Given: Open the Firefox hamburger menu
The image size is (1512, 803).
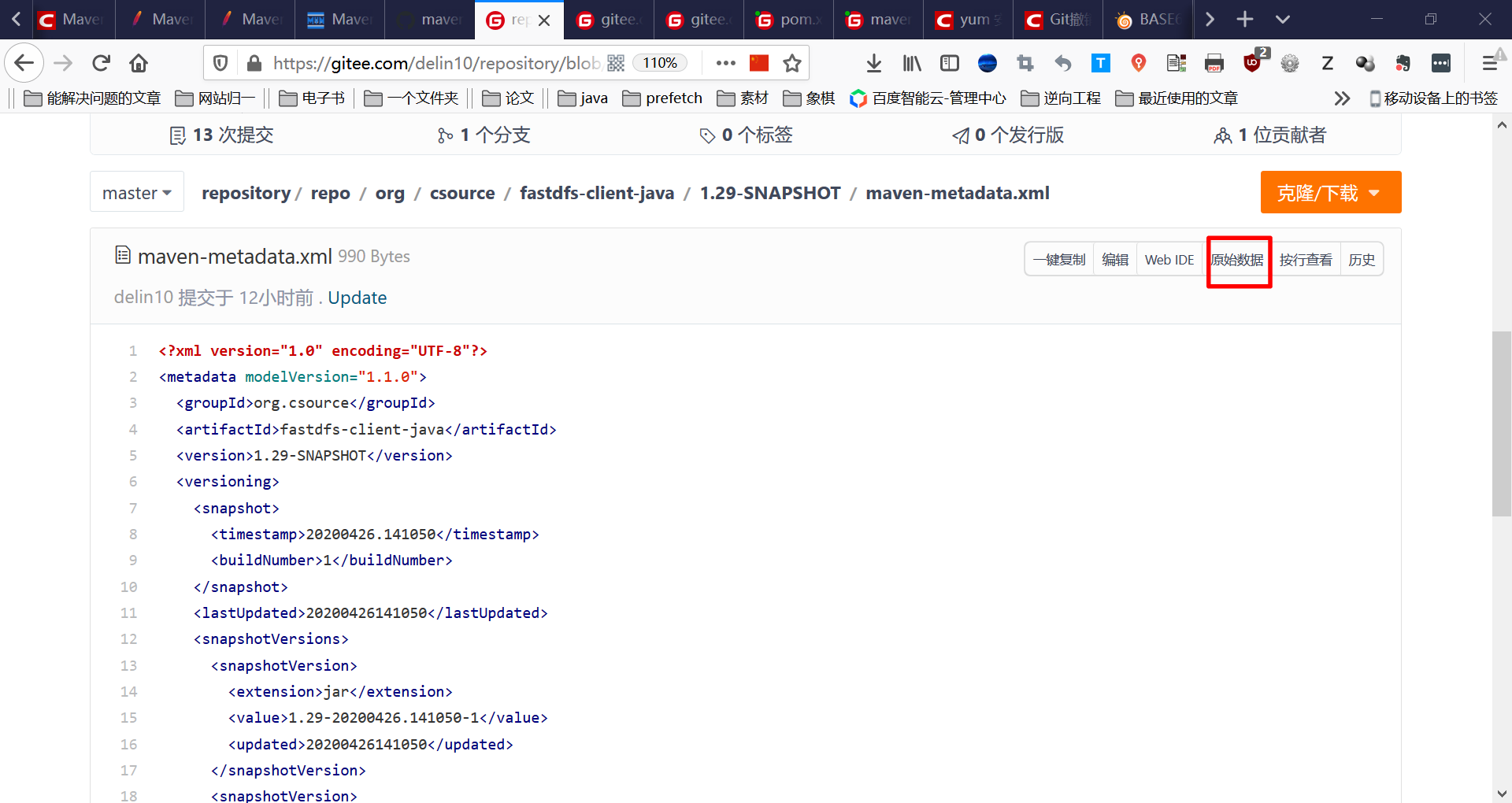Looking at the screenshot, I should coord(1490,63).
